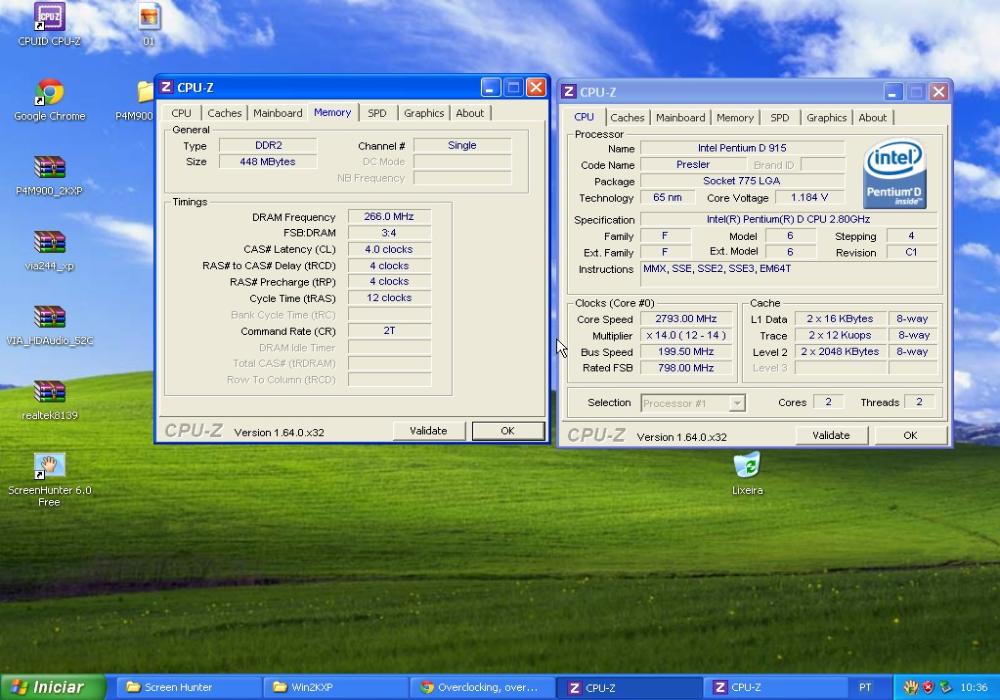Click the DDR2 memory type field
1000x700 pixels.
[x=268, y=145]
